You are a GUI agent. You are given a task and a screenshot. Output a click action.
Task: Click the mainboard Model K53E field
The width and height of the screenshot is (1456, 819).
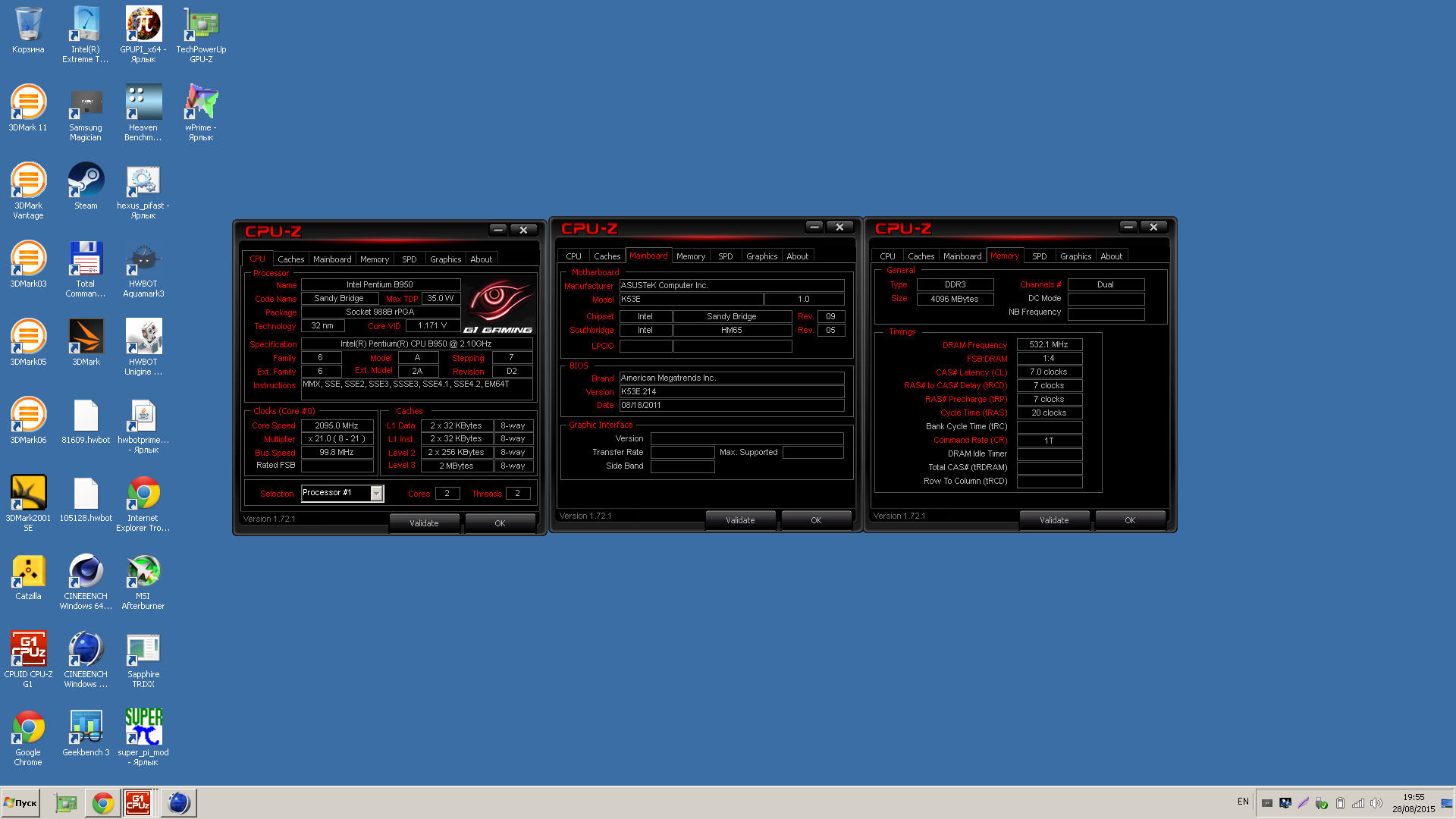coord(691,299)
